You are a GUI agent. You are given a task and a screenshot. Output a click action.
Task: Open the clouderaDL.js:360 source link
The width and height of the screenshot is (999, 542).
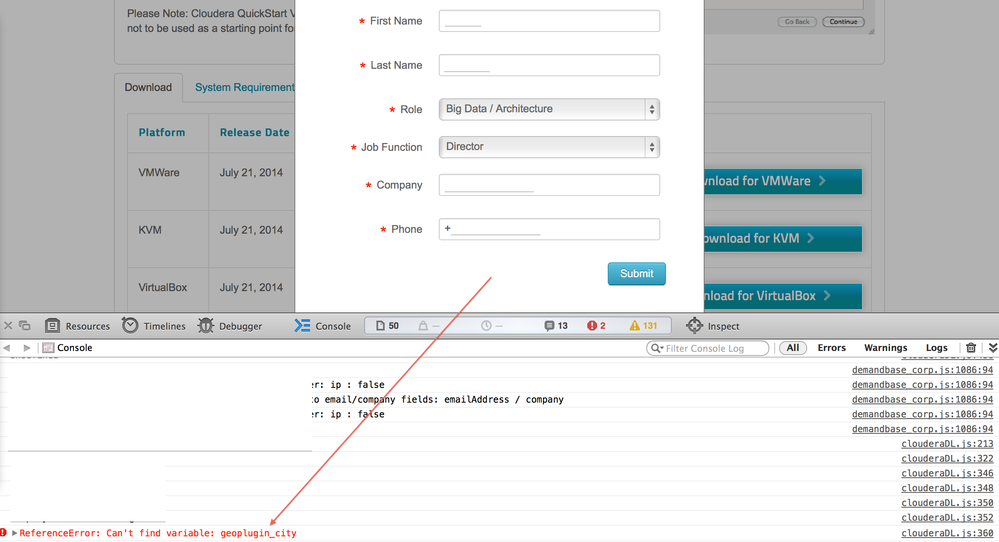tap(947, 533)
